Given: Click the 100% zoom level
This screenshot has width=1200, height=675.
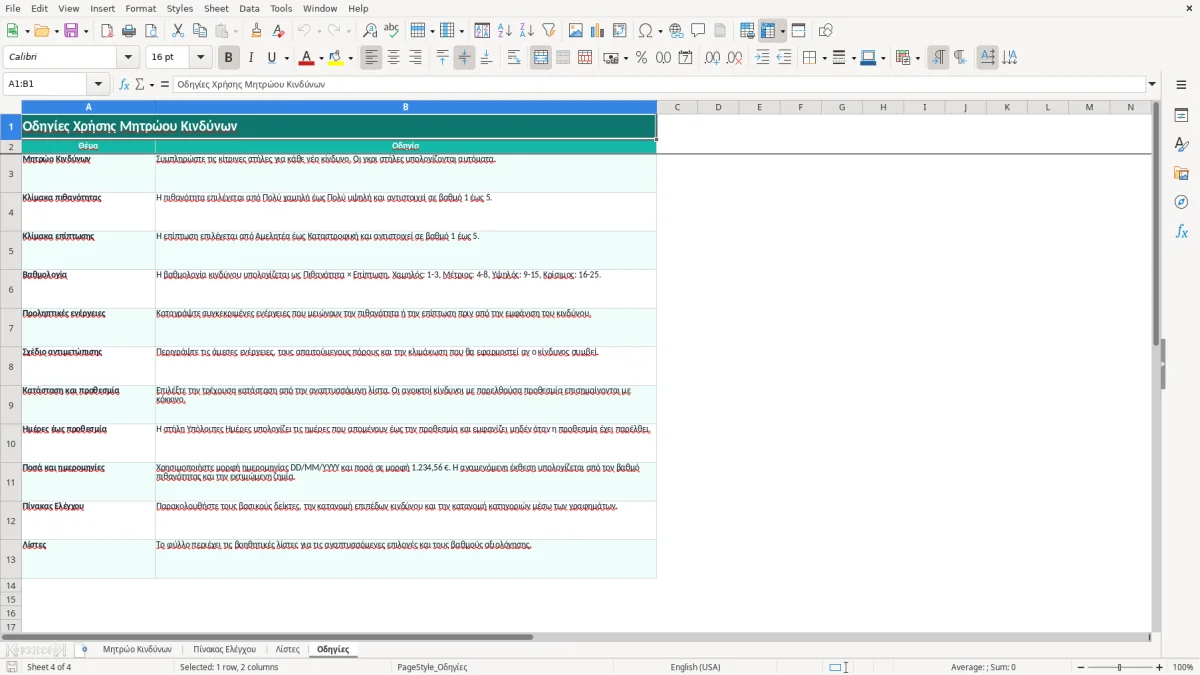Looking at the screenshot, I should (1183, 667).
